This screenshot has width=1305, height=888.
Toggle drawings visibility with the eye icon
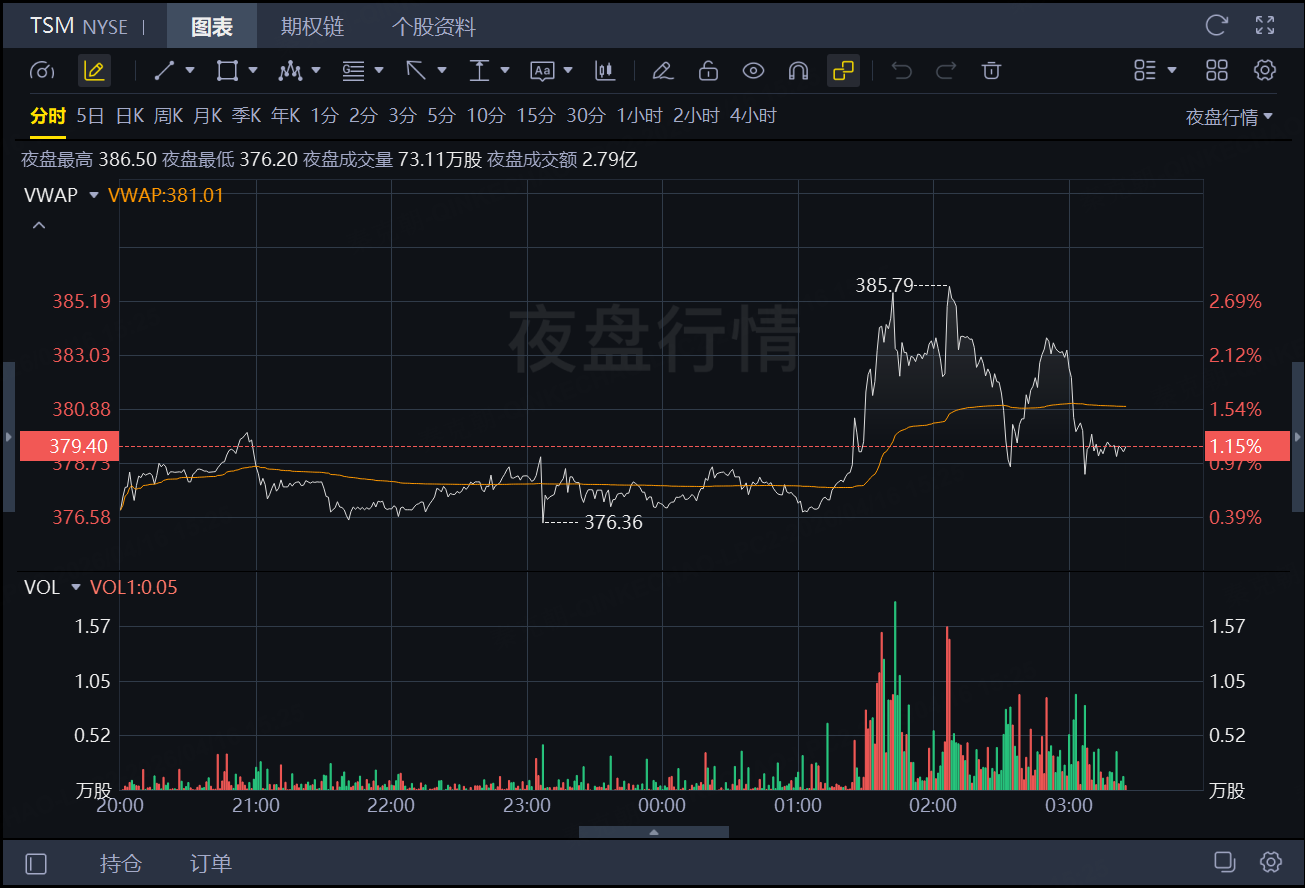click(x=753, y=71)
